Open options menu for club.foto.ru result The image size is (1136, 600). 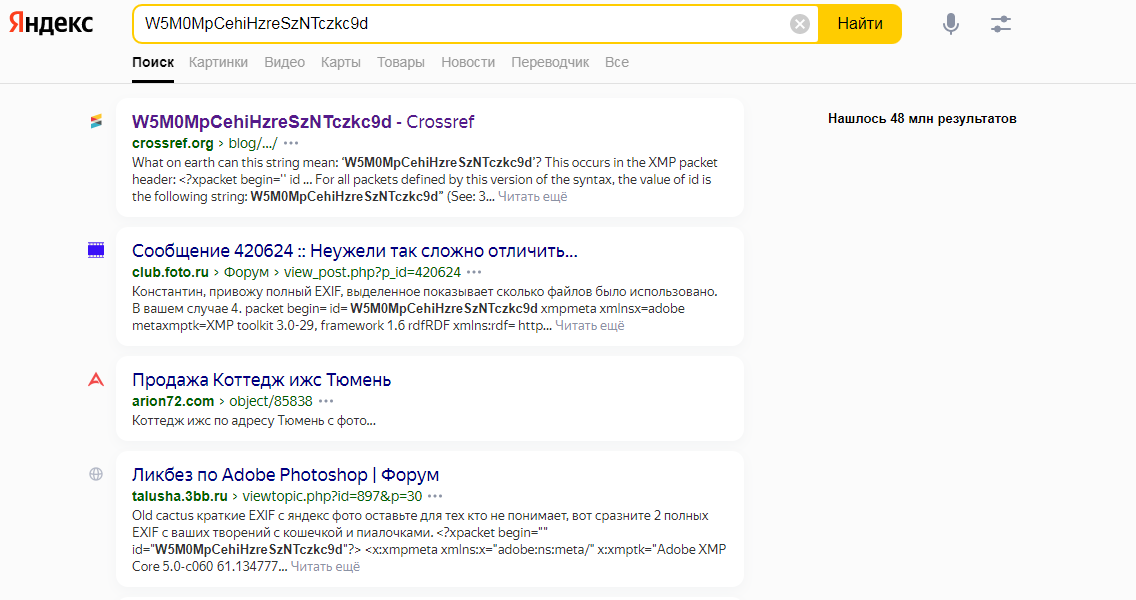coord(474,272)
